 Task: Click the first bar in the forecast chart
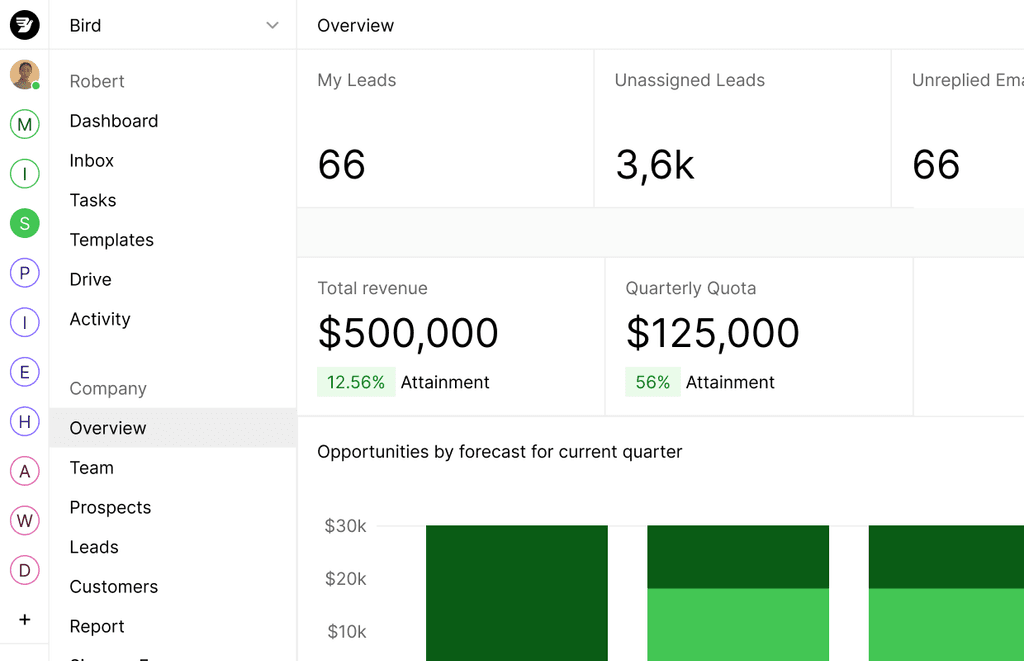pos(516,590)
